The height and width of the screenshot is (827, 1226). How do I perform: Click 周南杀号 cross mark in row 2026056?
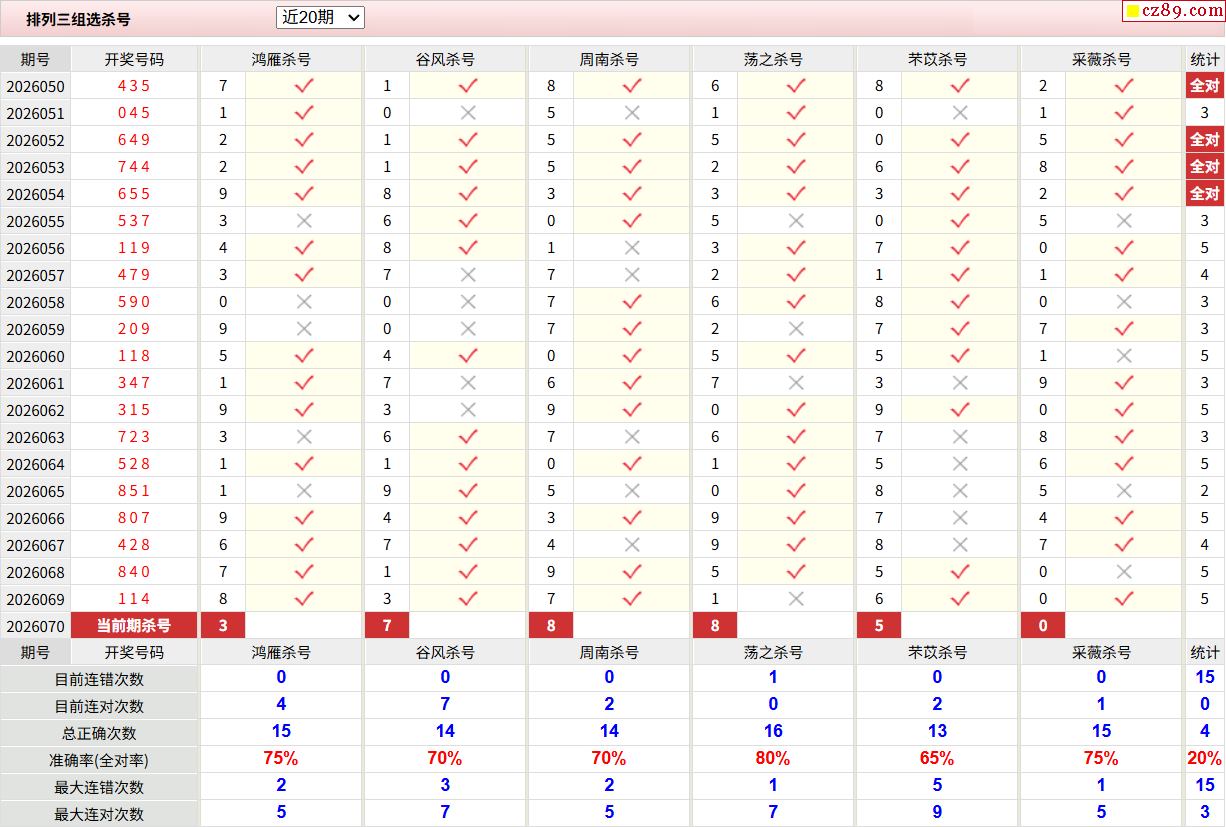coord(632,248)
